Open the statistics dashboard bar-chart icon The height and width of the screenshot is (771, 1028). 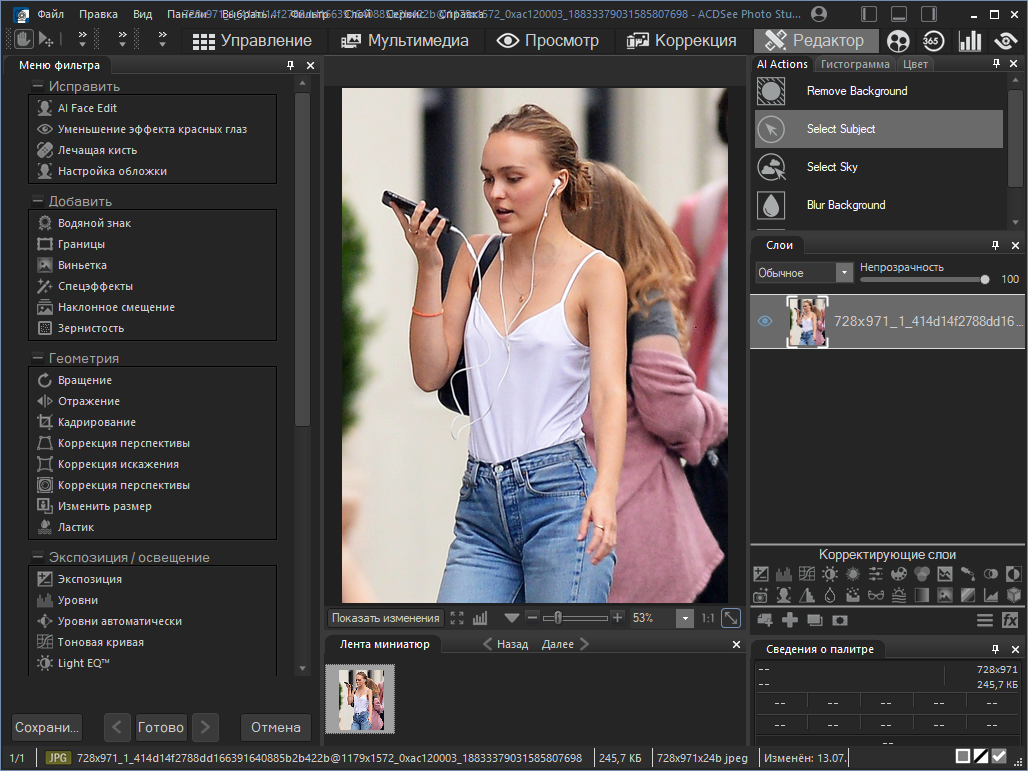(970, 41)
